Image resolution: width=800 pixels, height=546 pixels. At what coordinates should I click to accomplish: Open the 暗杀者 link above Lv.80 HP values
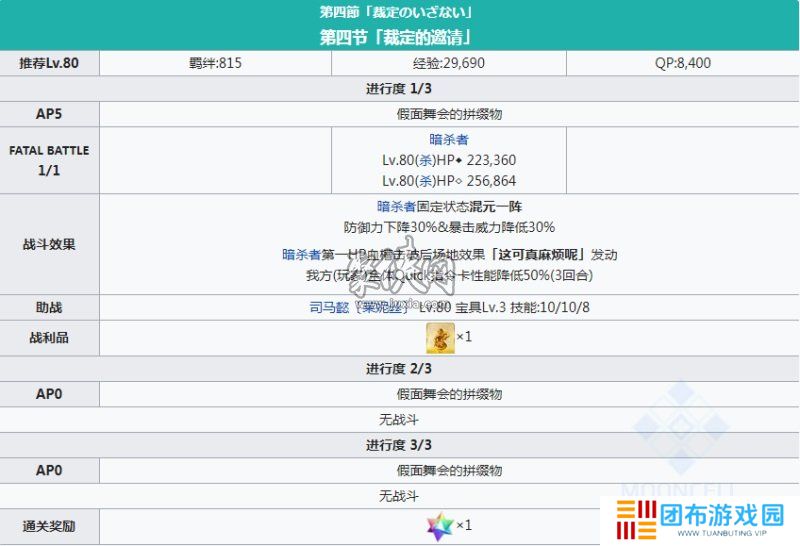(x=449, y=139)
